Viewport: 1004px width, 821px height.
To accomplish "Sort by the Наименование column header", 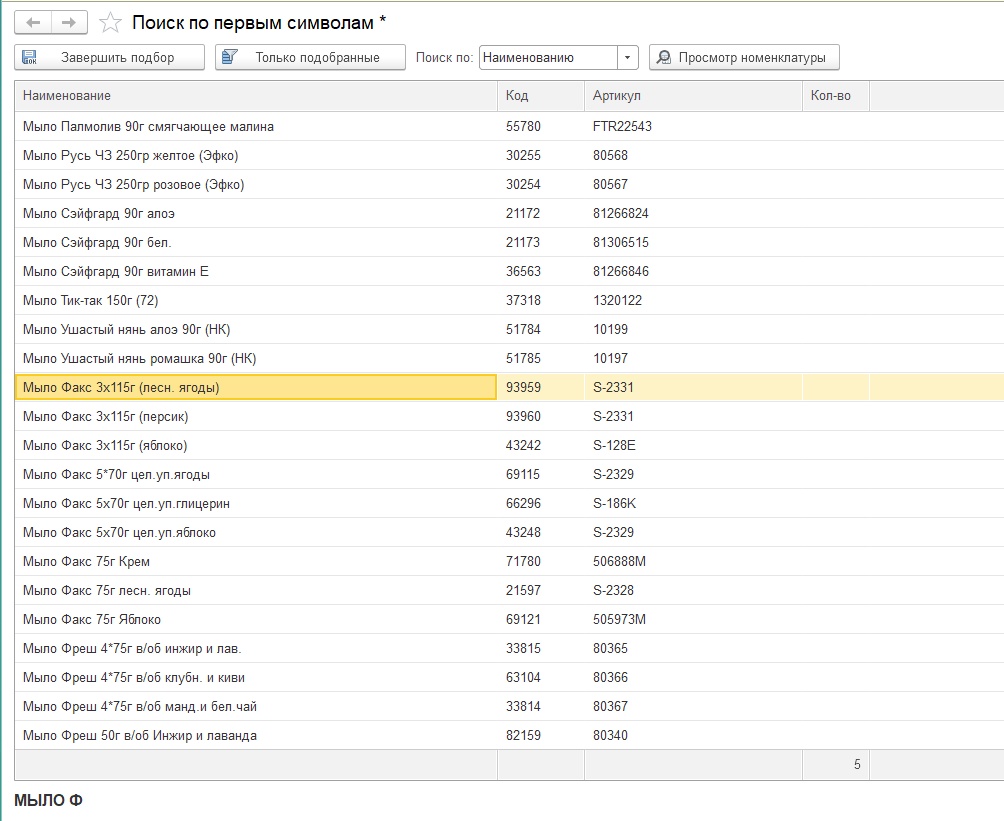I will point(256,95).
